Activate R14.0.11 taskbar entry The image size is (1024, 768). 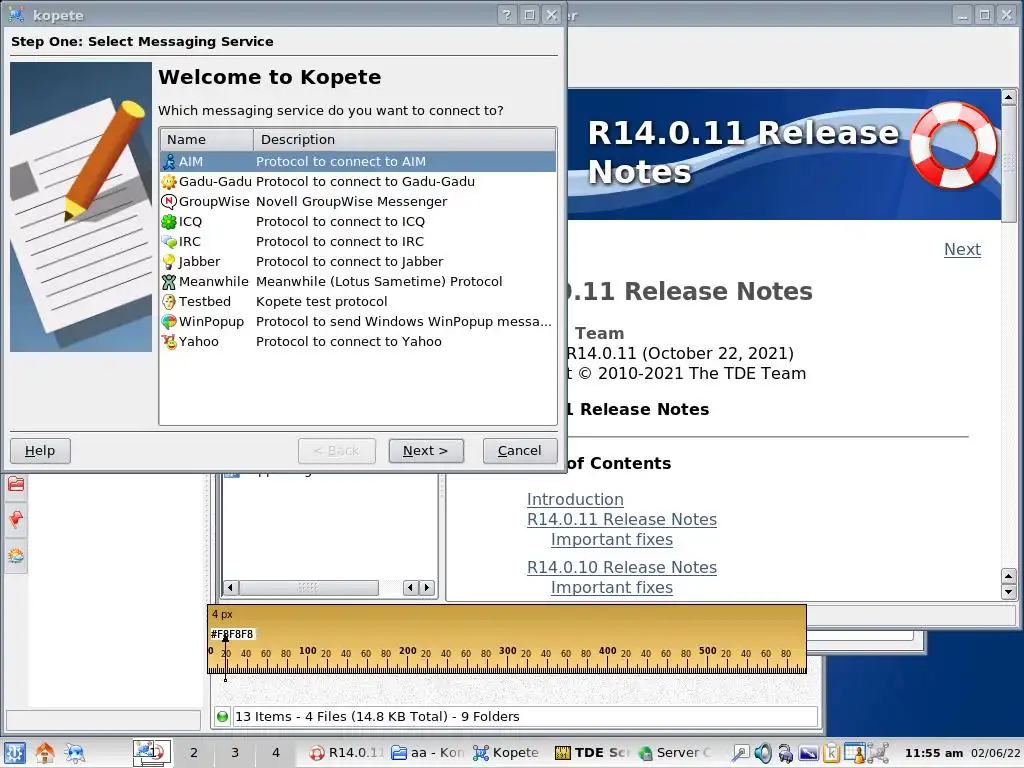[346, 753]
